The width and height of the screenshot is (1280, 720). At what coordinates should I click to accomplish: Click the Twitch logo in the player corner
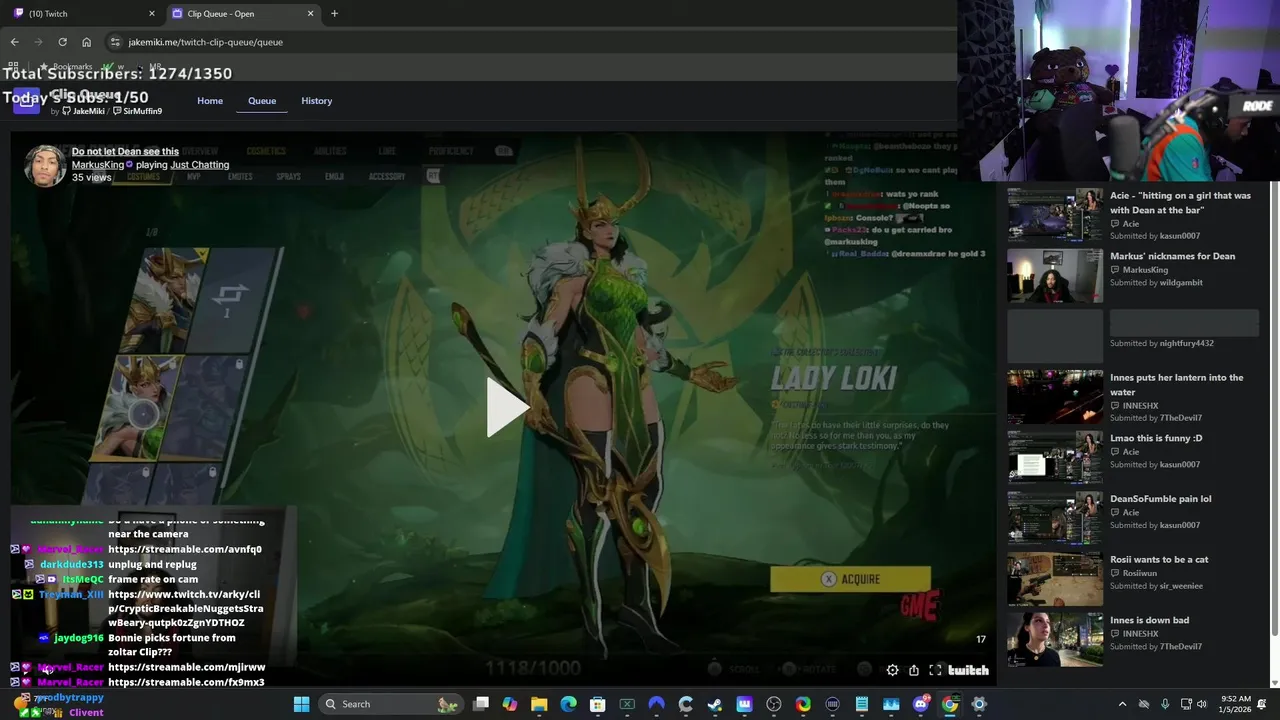pyautogui.click(x=968, y=670)
